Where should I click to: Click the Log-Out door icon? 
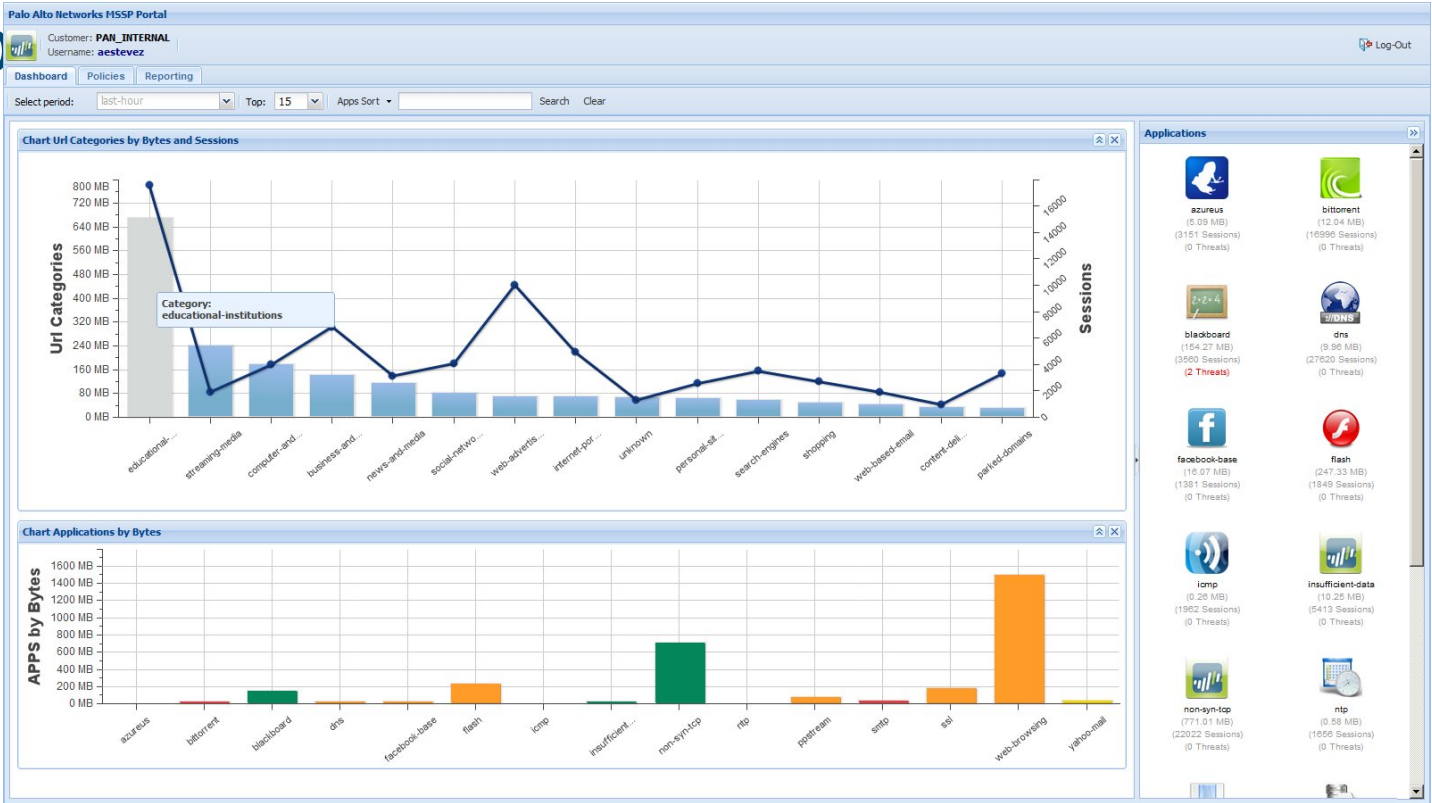[x=1365, y=45]
